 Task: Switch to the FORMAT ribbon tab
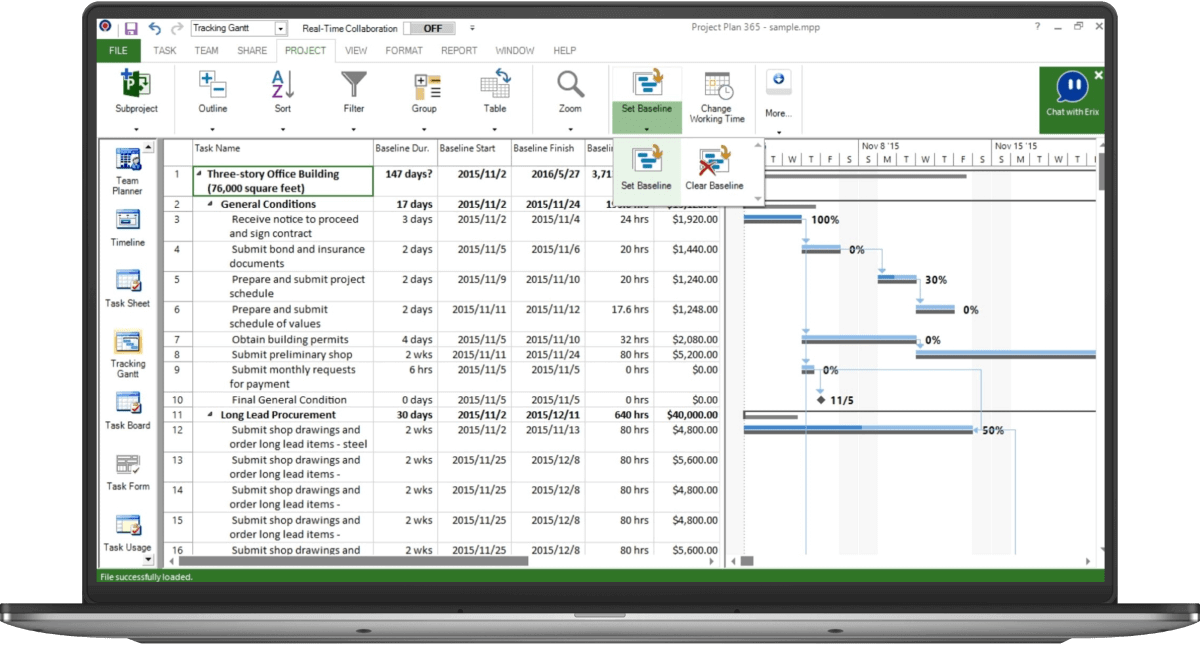pos(404,51)
